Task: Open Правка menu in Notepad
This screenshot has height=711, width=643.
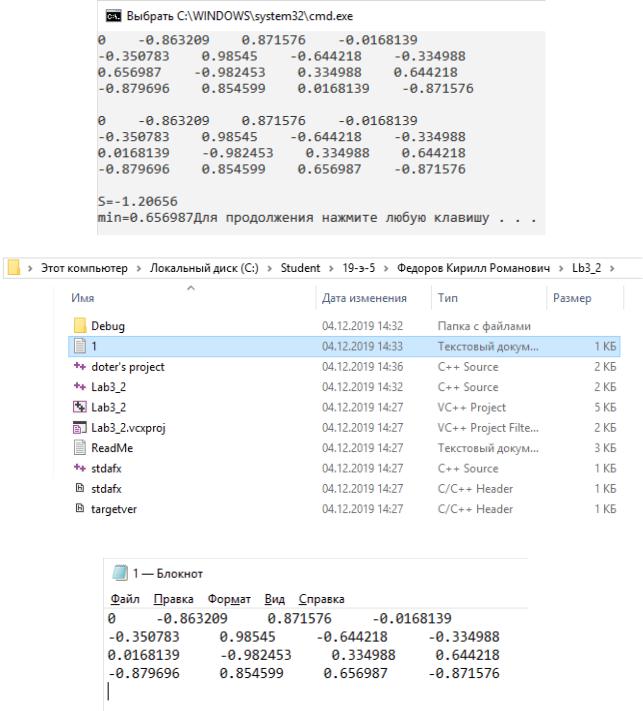Action: coord(173,599)
